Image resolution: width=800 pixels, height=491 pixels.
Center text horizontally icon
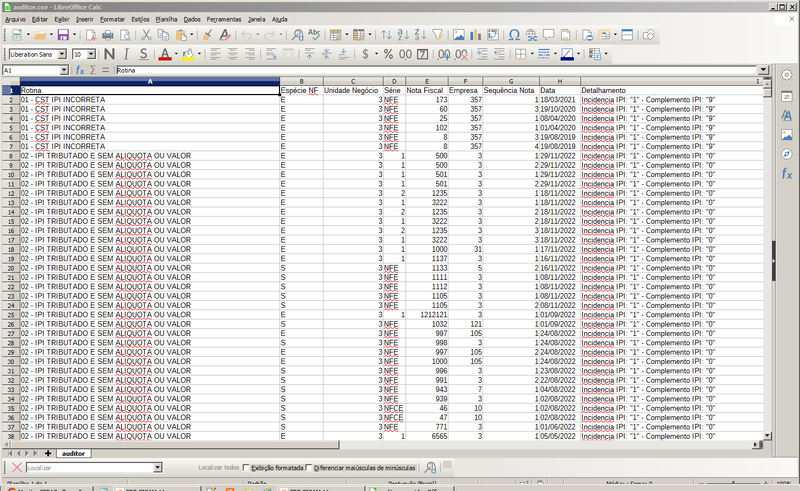coord(233,54)
